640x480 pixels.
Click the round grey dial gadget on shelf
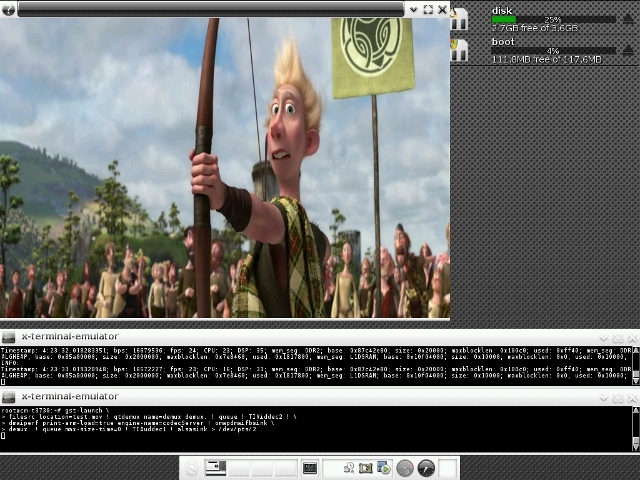(405, 468)
